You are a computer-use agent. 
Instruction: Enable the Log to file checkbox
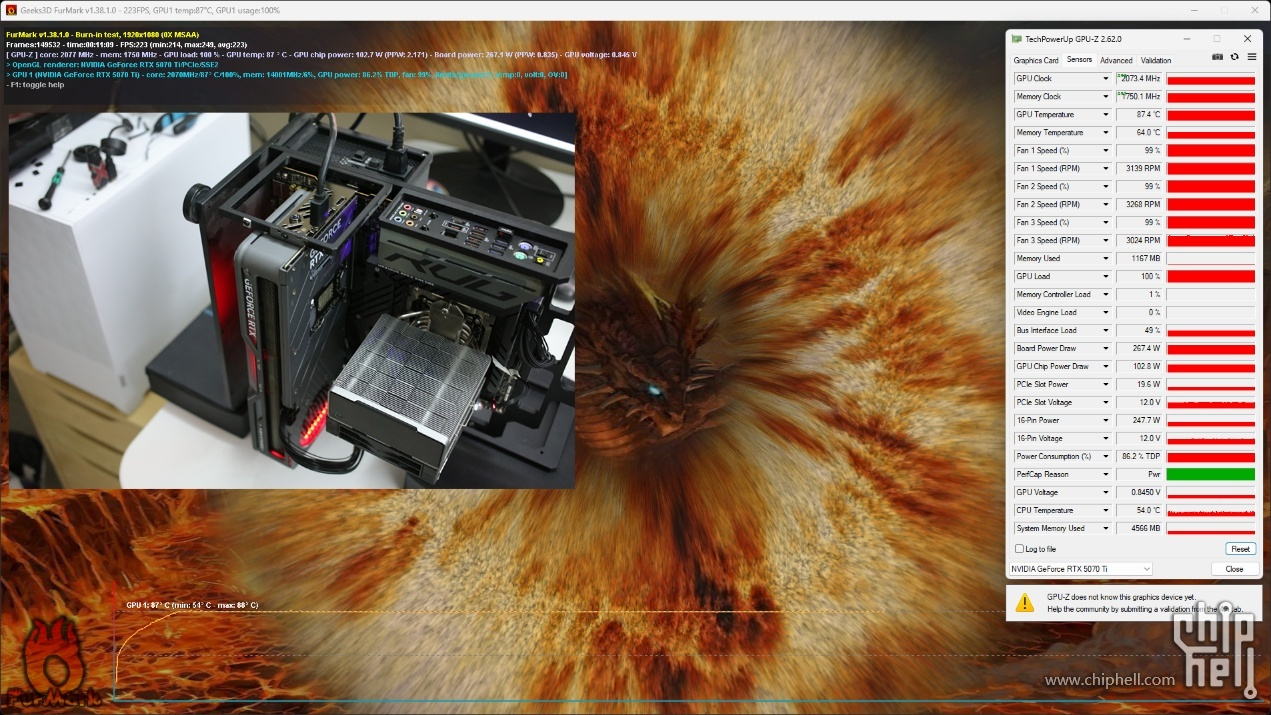(1019, 549)
